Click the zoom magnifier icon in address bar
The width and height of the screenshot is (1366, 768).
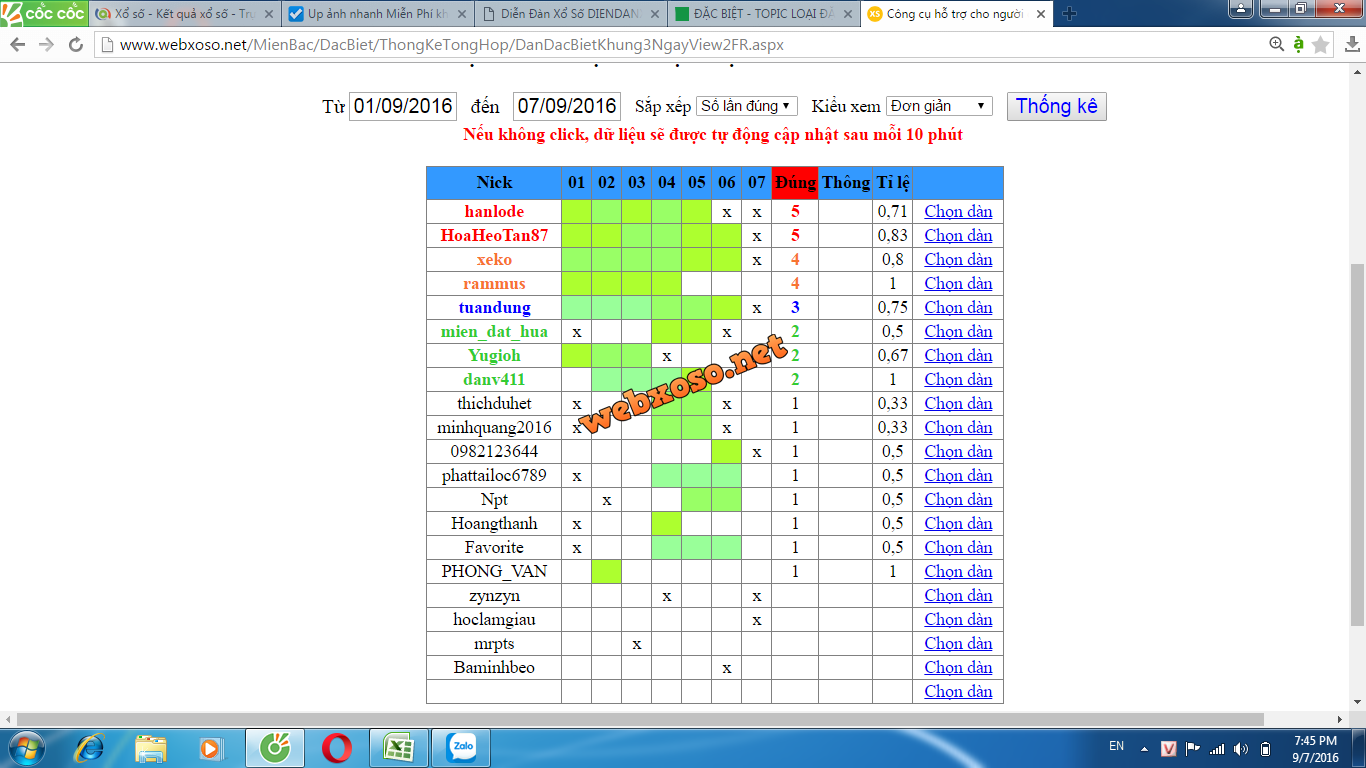coord(1276,45)
